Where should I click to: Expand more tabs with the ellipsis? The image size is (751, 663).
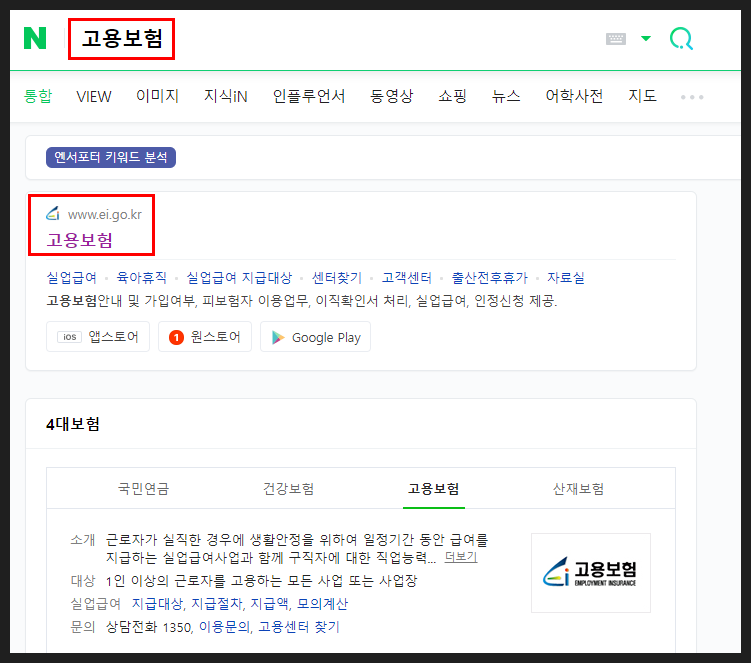click(692, 97)
